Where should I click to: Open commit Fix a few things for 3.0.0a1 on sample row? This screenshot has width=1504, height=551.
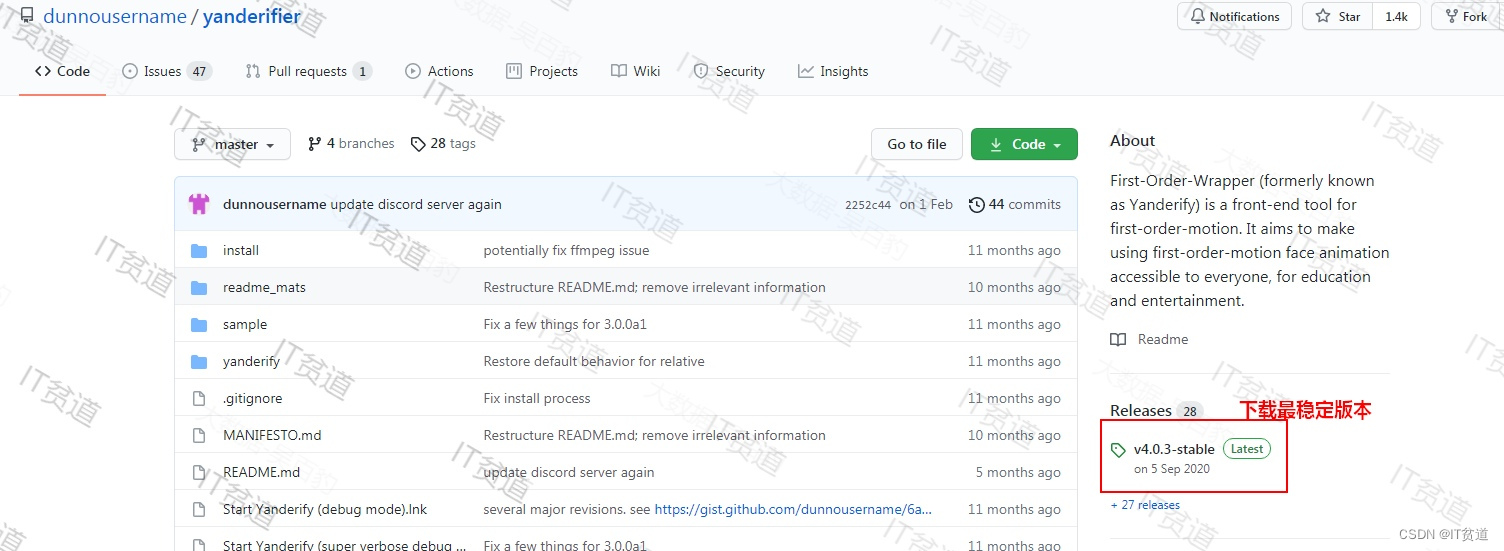(x=565, y=324)
